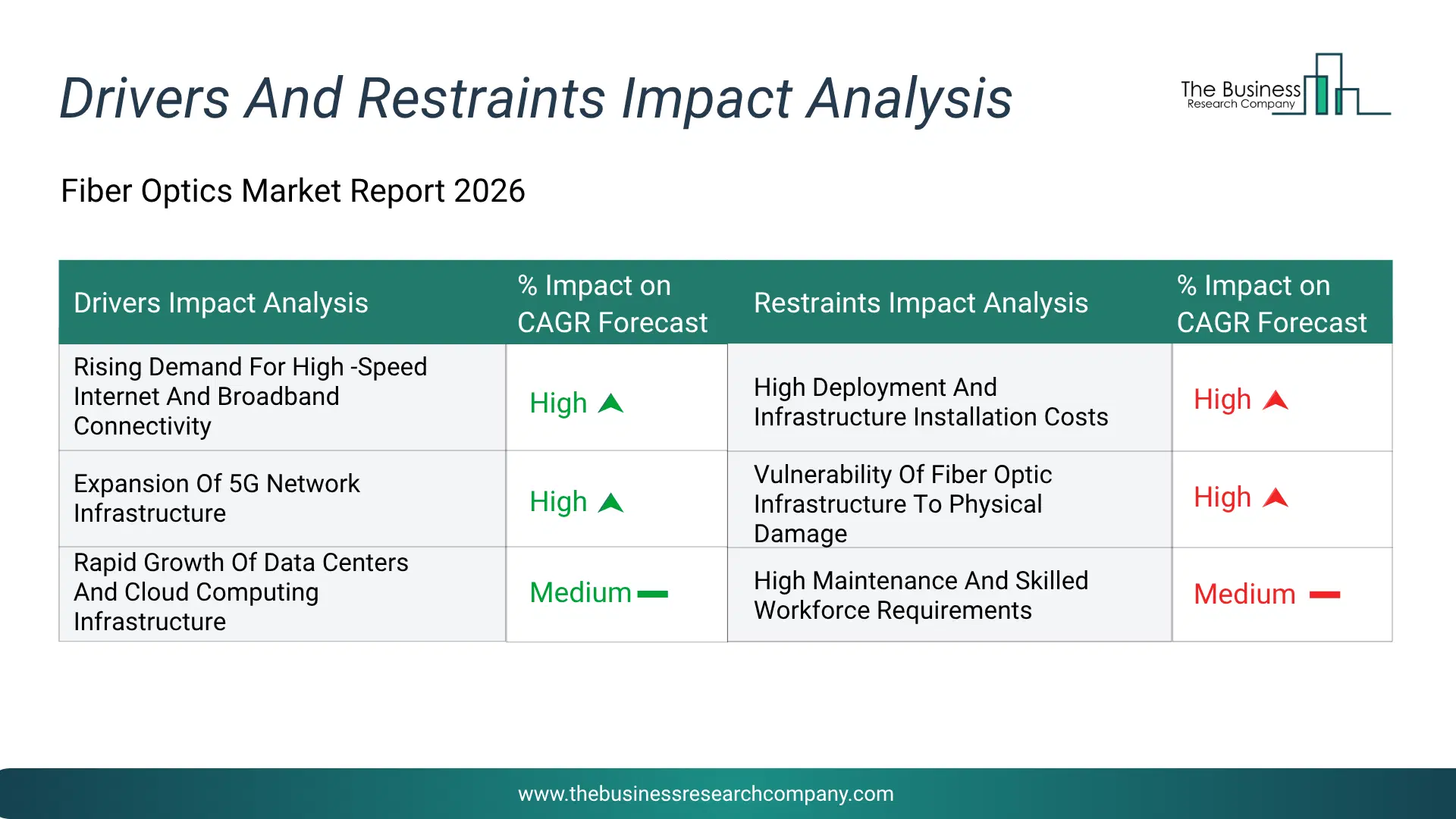Viewport: 1456px width, 819px height.
Task: Select High Maintenance And Skilled Workforce cell
Action: pos(949,595)
